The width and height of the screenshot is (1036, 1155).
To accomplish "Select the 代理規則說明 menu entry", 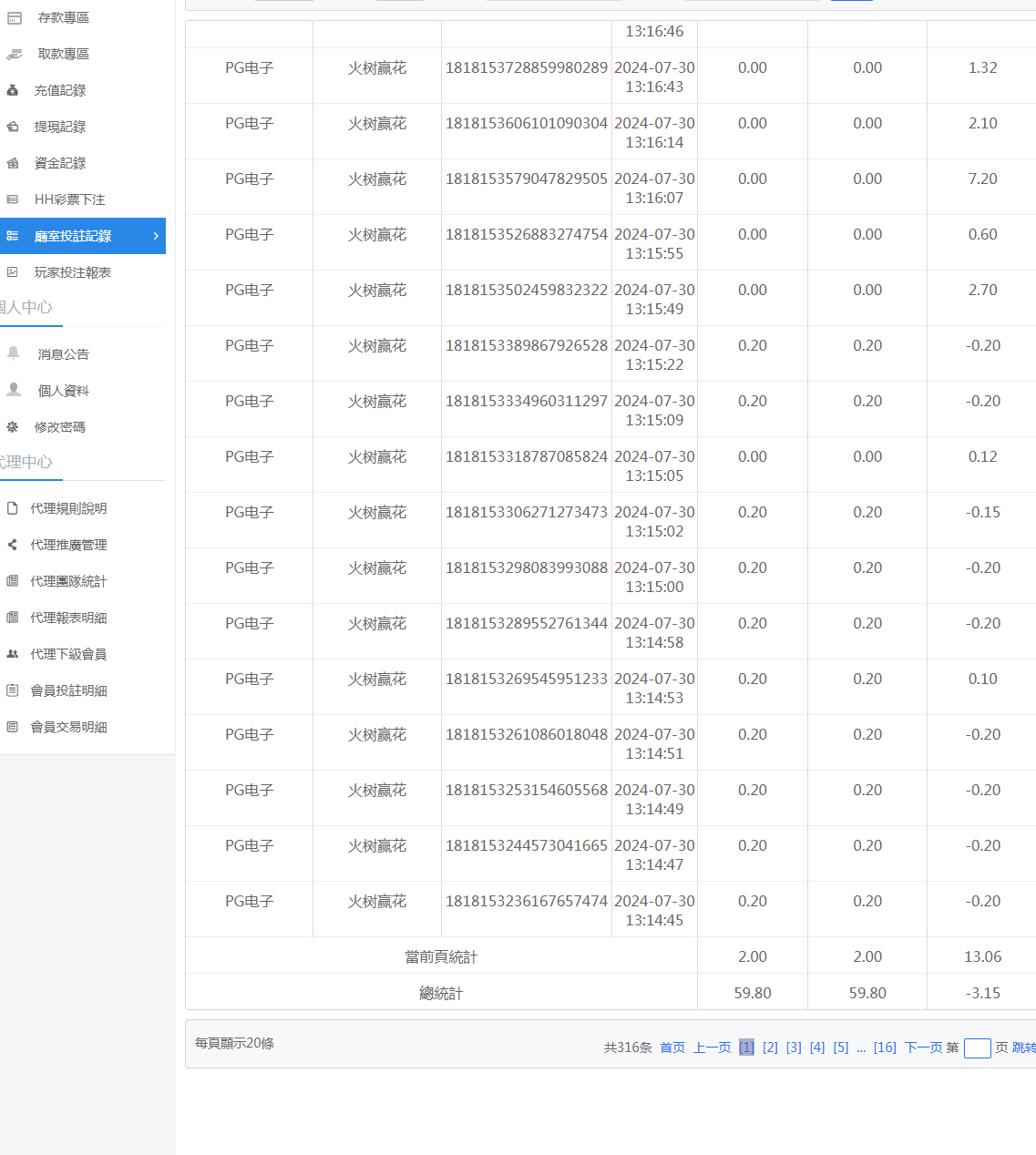I will pos(68,508).
